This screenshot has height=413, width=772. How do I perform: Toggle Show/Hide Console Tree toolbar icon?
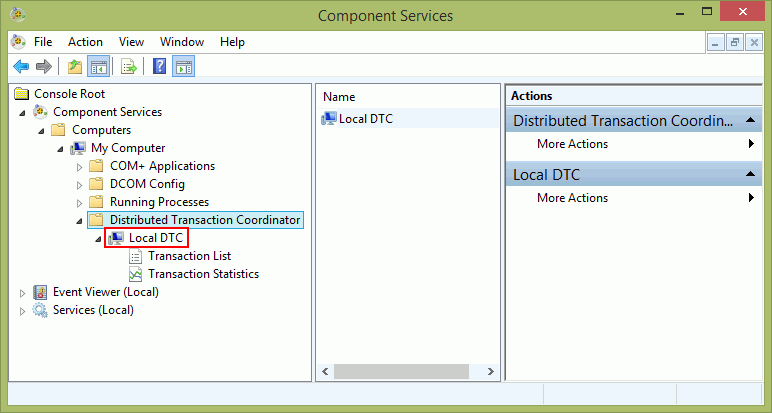click(98, 66)
